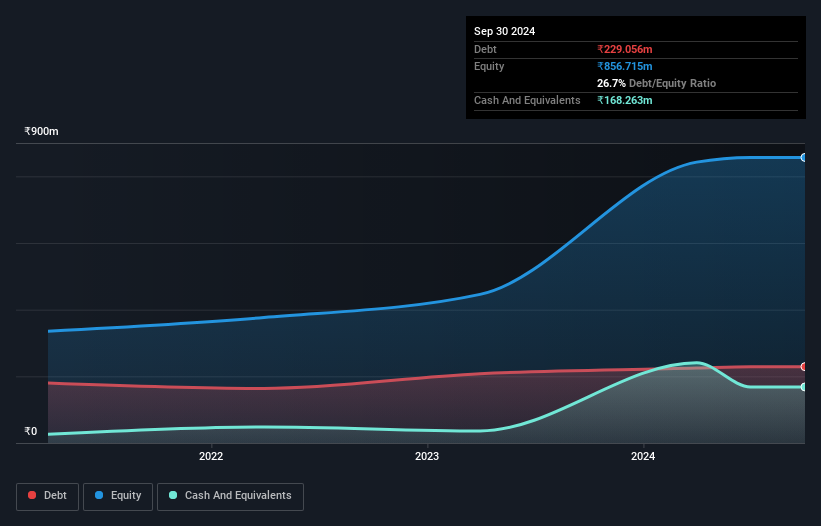Click the tooltip Debt row label
Image resolution: width=821 pixels, height=526 pixels.
pos(485,49)
